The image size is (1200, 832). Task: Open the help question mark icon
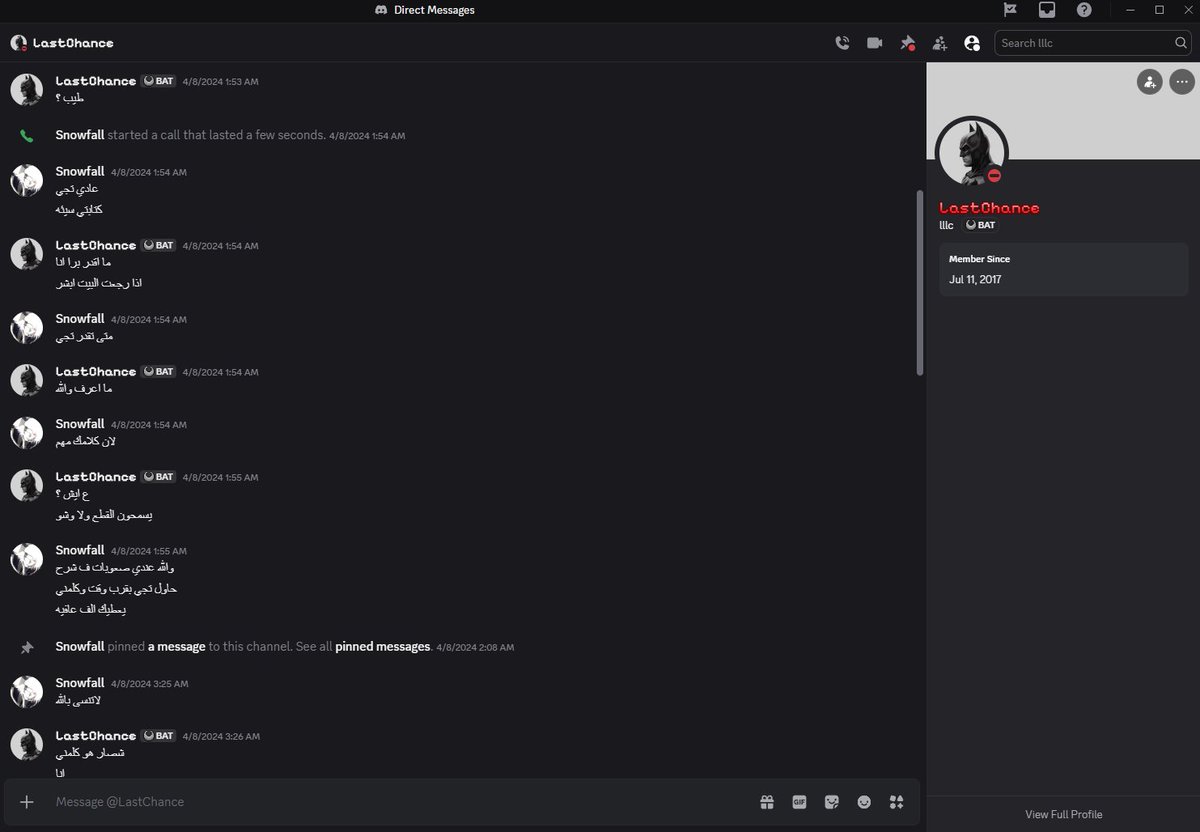point(1084,10)
